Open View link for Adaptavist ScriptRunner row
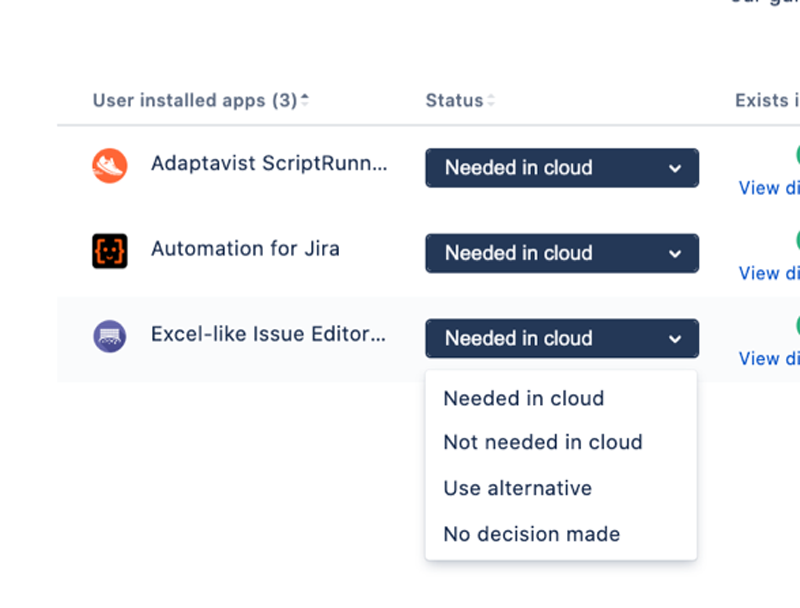800x608 pixels. point(769,188)
